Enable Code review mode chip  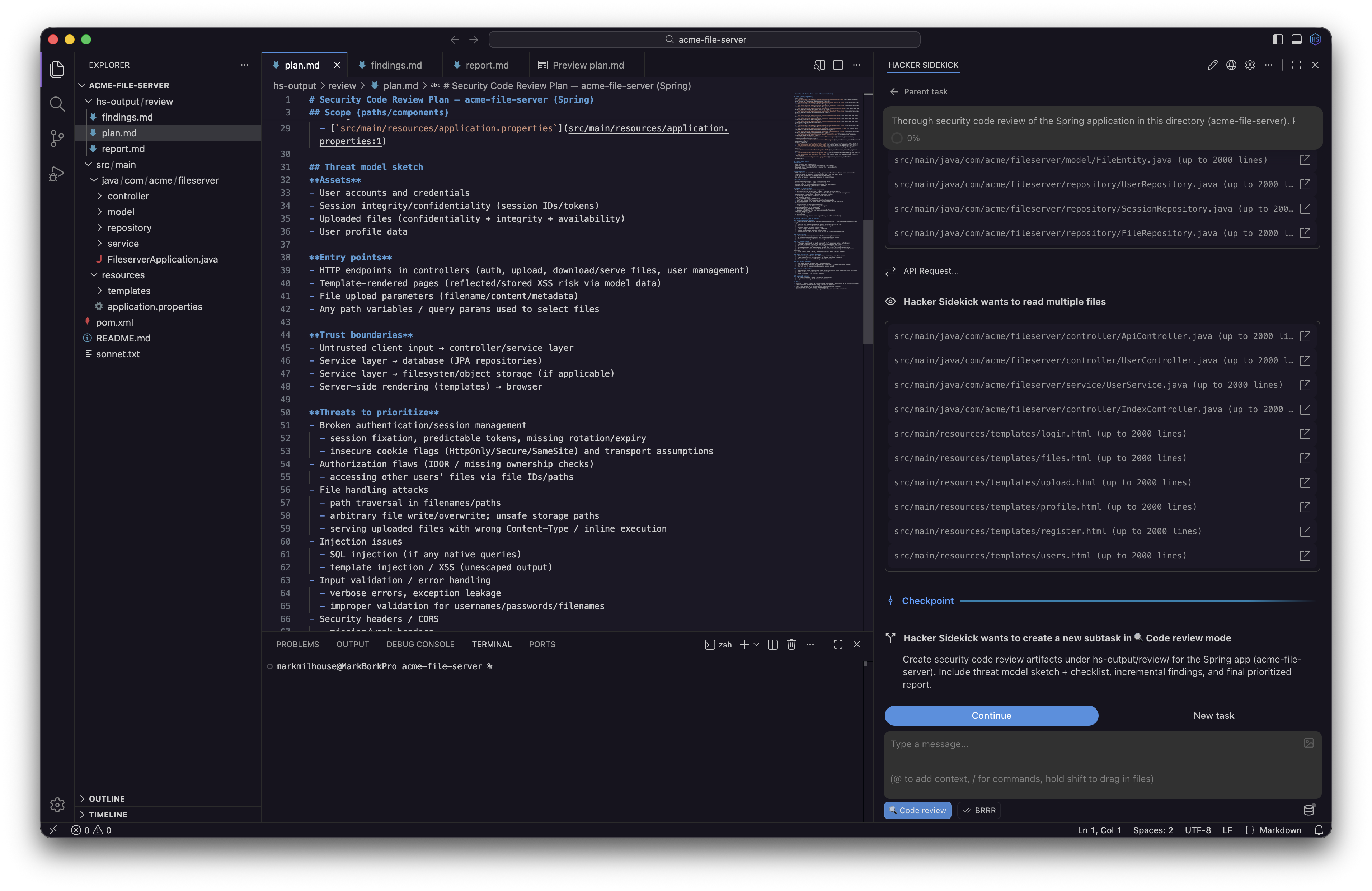point(917,810)
